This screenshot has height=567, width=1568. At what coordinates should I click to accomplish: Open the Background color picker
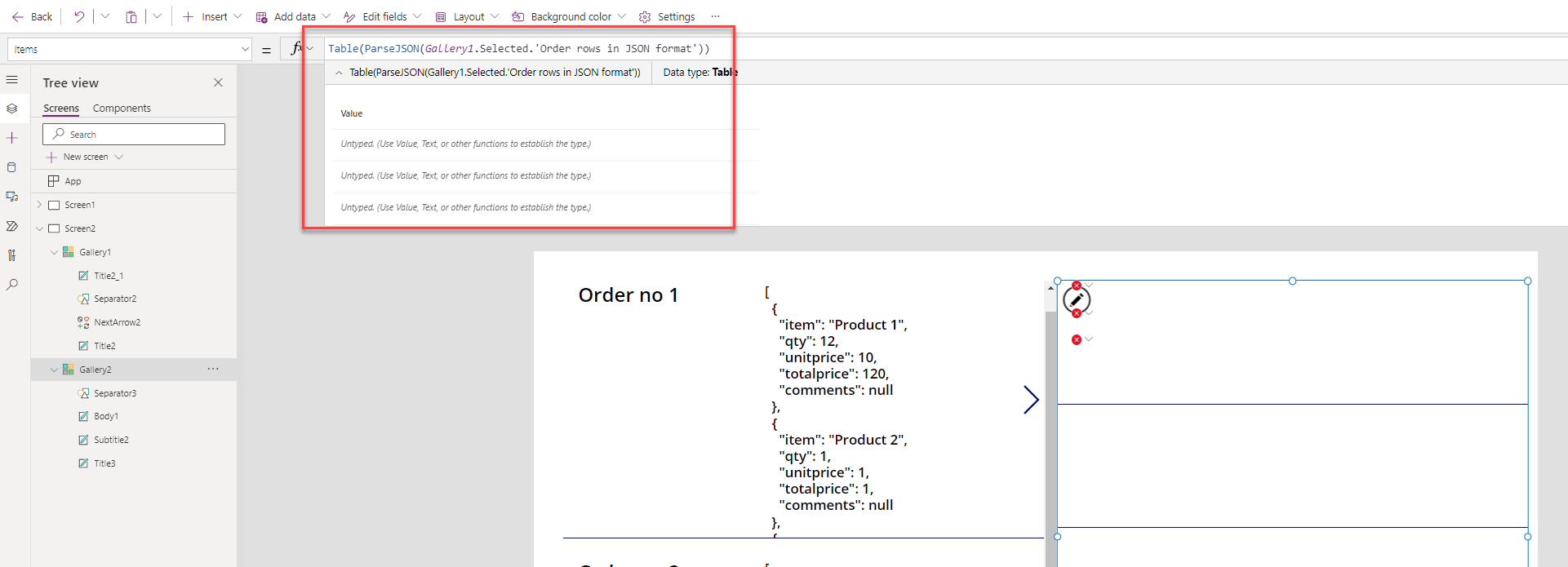coord(569,16)
